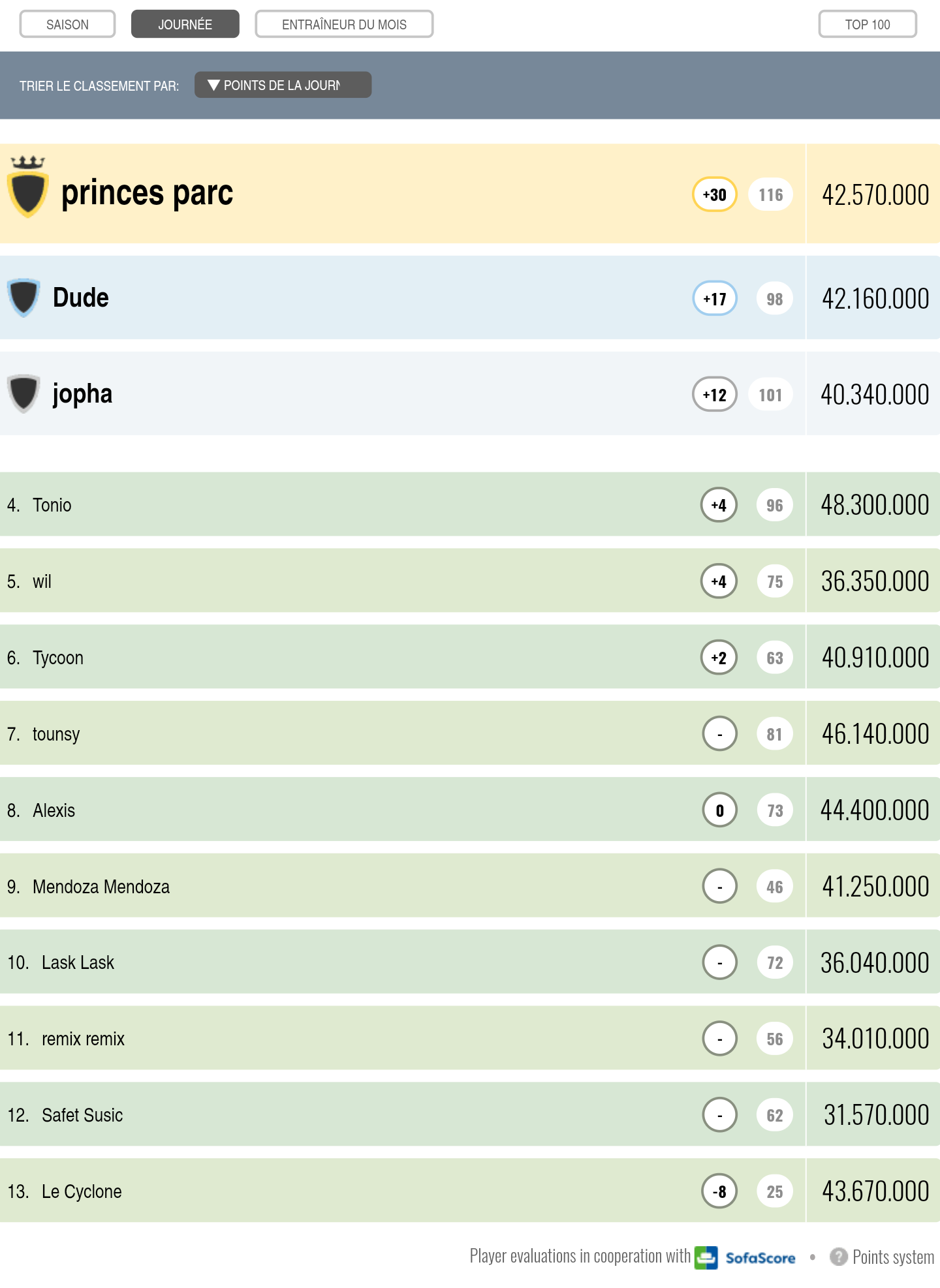Screen dimensions: 940x1288
Task: Click the silver shield icon beside jopha
Action: (x=24, y=393)
